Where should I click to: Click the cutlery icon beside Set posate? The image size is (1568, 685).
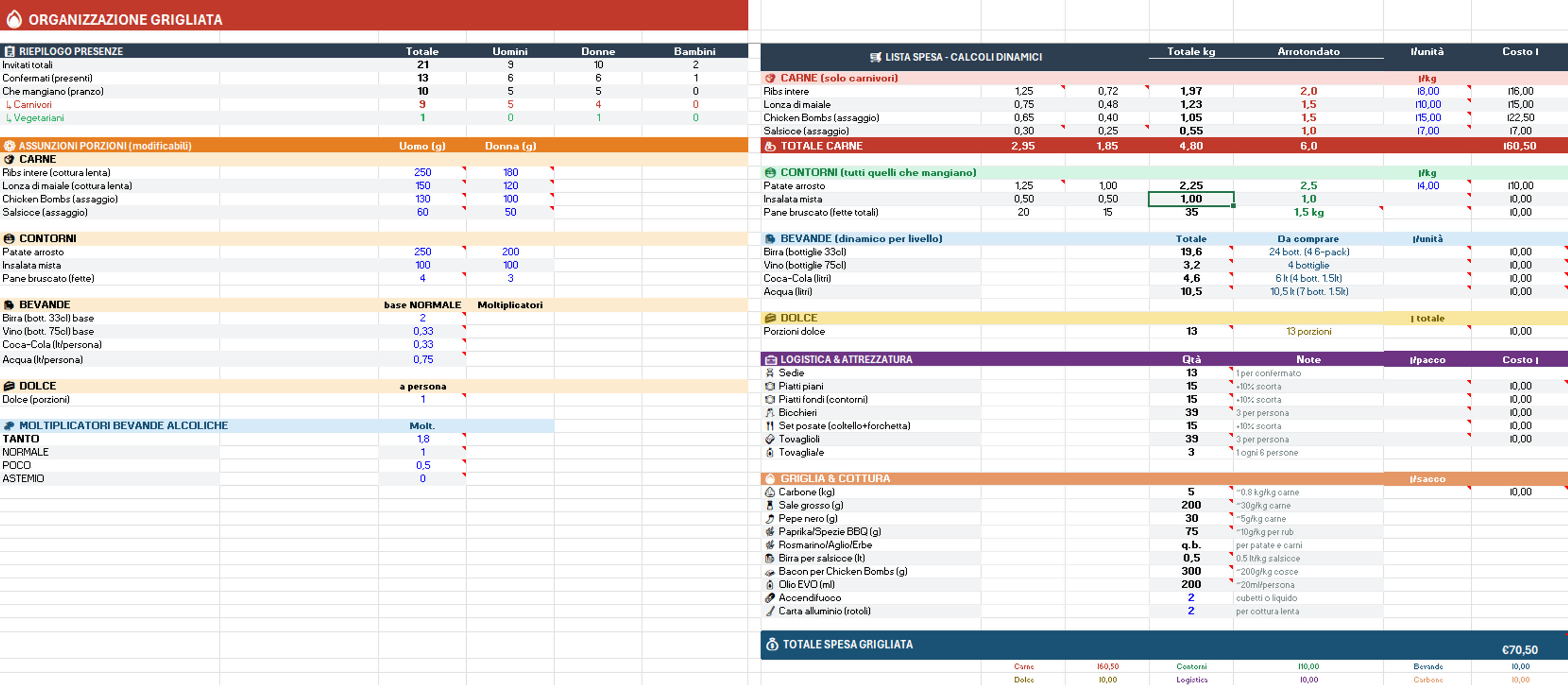(x=770, y=426)
